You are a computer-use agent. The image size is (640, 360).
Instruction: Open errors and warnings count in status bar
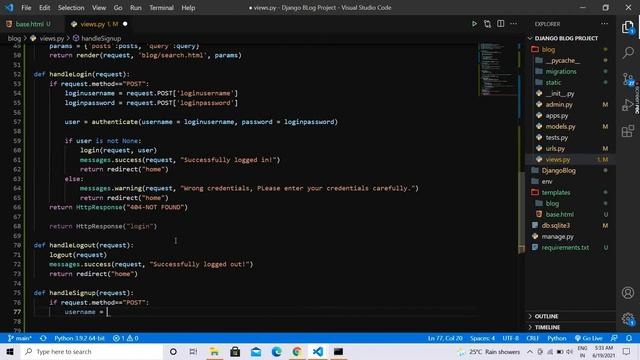pyautogui.click(x=125, y=338)
